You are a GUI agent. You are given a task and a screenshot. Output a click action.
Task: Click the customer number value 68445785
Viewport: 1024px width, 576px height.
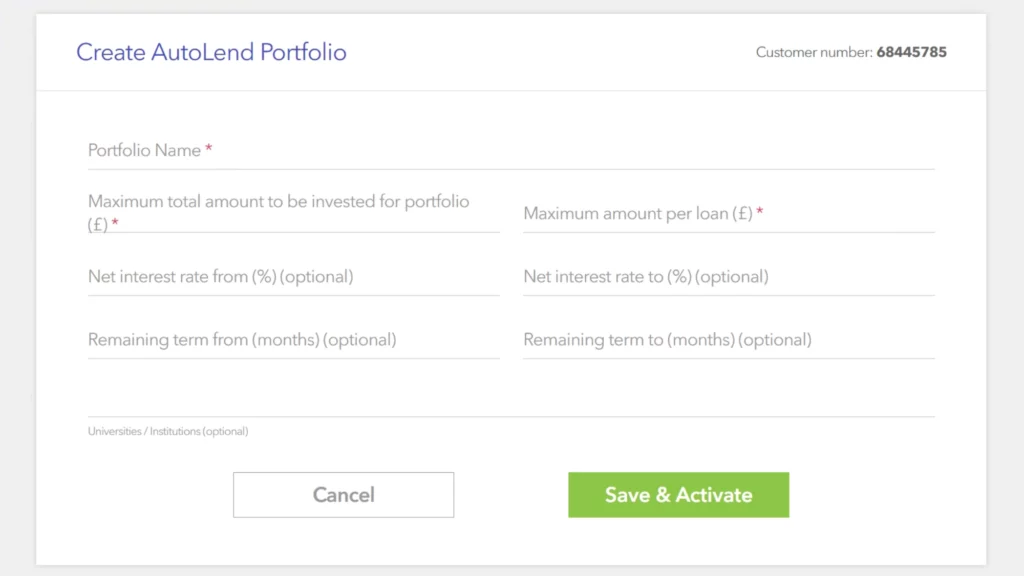click(x=911, y=52)
